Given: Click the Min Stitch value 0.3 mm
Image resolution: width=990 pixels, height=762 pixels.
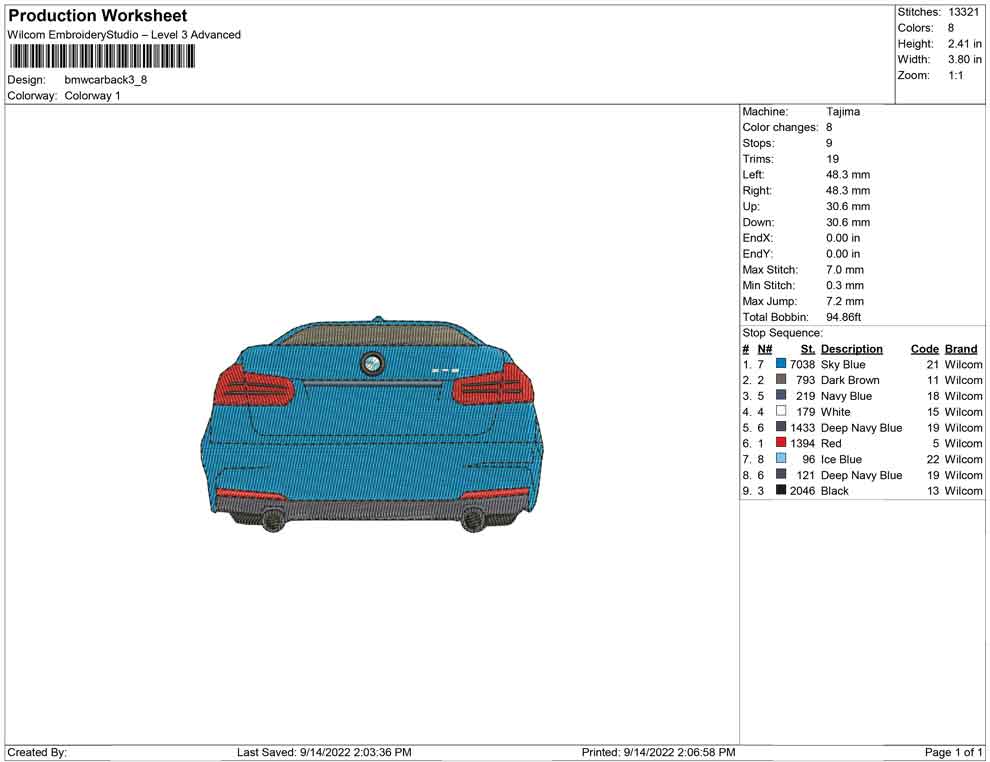Looking at the screenshot, I should [845, 285].
